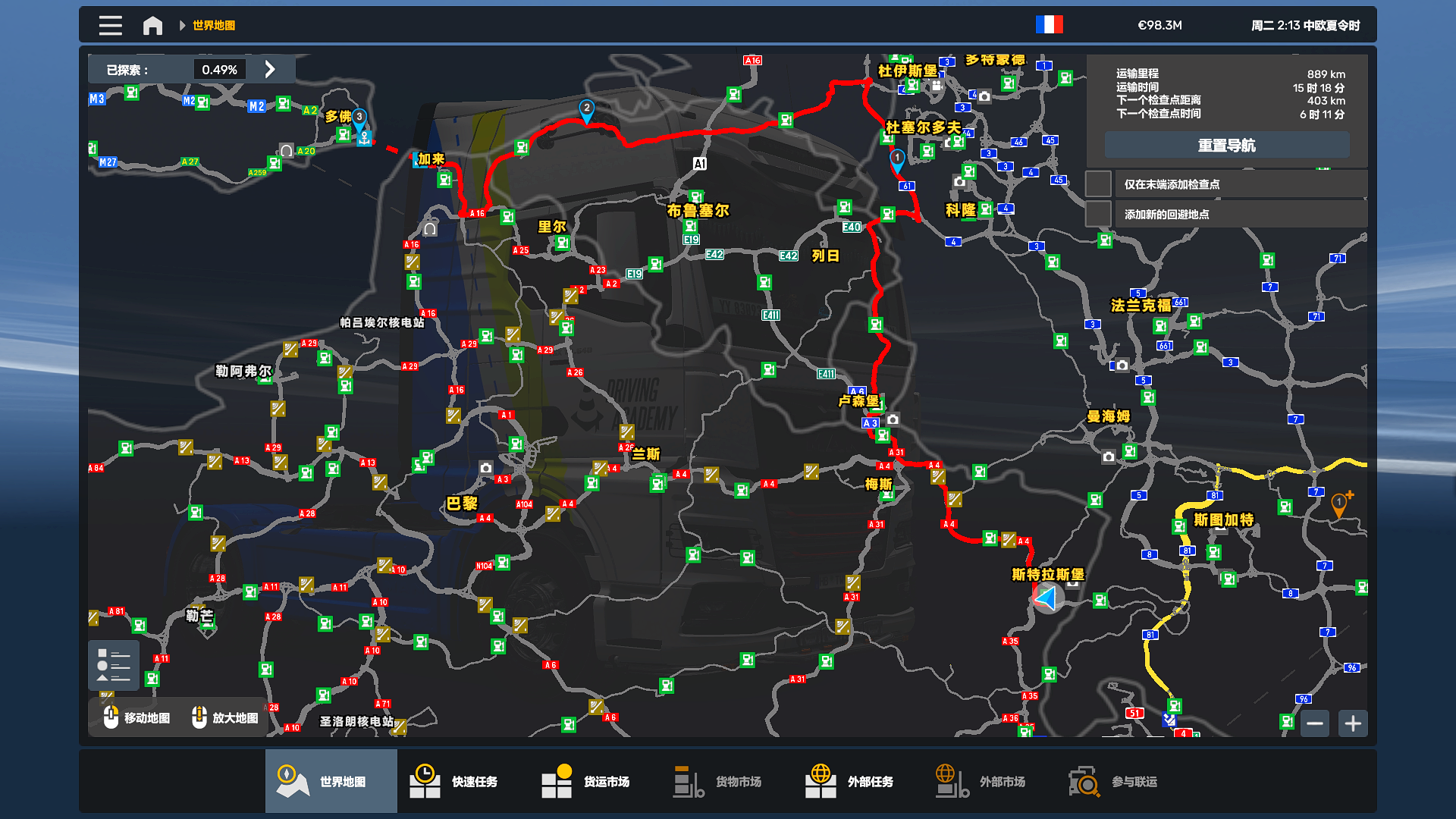1456x819 pixels.
Task: Click the 勒芒 city label
Action: point(200,615)
